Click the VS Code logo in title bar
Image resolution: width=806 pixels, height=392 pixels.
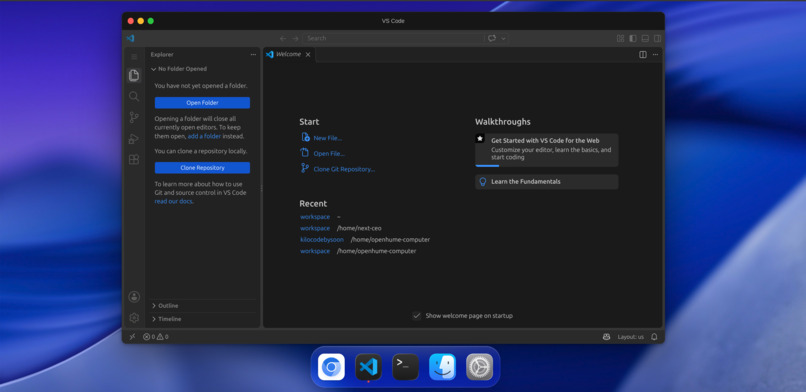(x=130, y=38)
